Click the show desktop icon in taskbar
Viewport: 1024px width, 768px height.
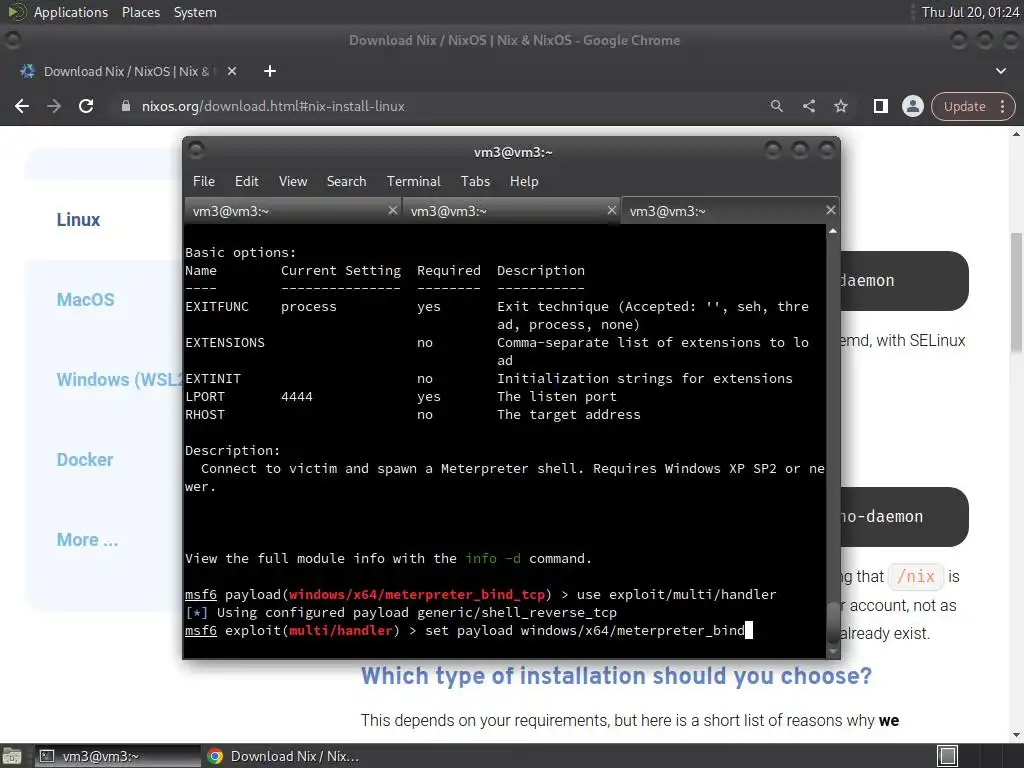pyautogui.click(x=12, y=756)
